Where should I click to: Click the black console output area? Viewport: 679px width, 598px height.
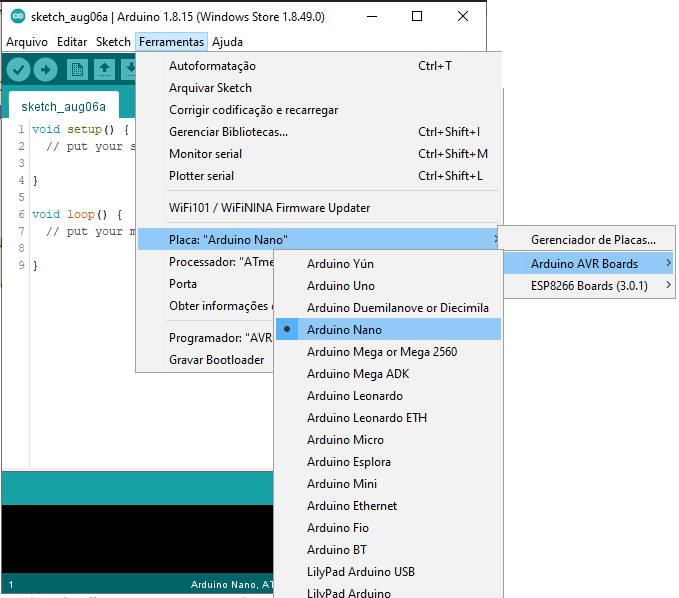click(x=137, y=539)
